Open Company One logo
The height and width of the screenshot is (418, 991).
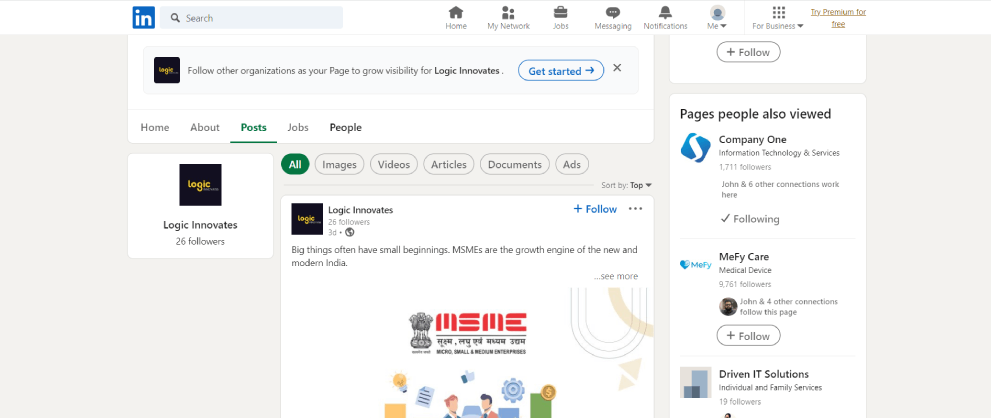click(696, 147)
